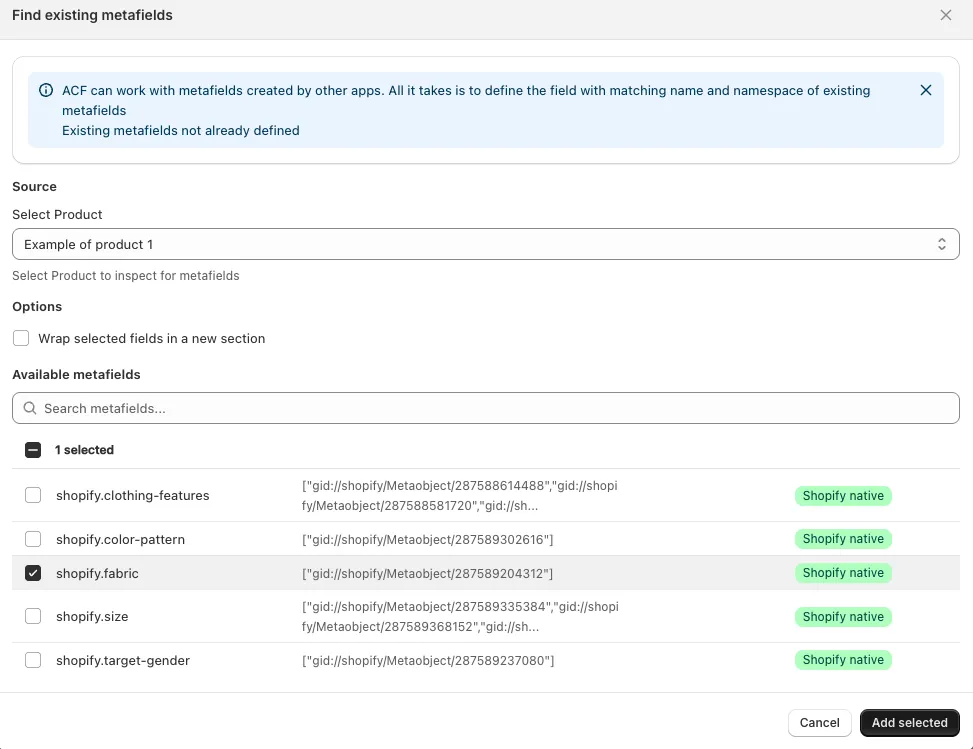Viewport: 973px width, 749px height.
Task: Toggle the 1 selected bulk checkbox
Action: [33, 450]
